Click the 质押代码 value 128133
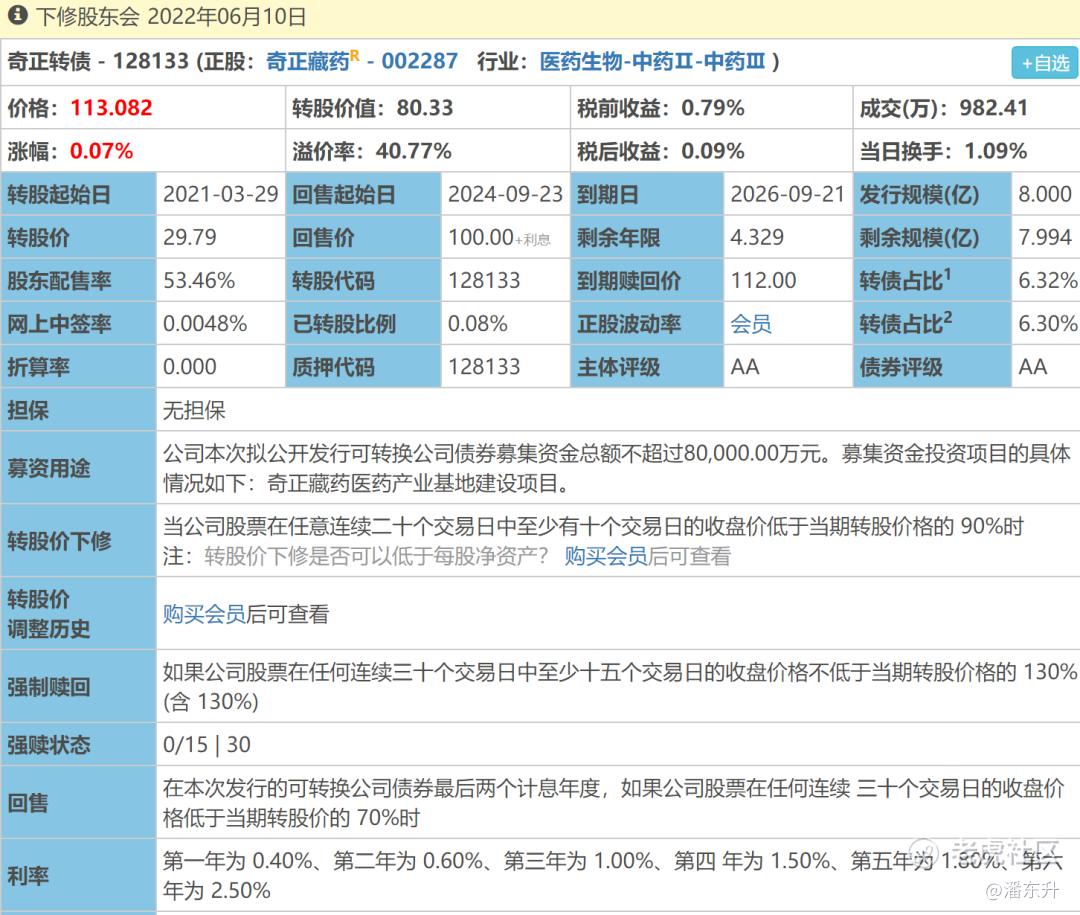Image resolution: width=1080 pixels, height=915 pixels. click(484, 367)
